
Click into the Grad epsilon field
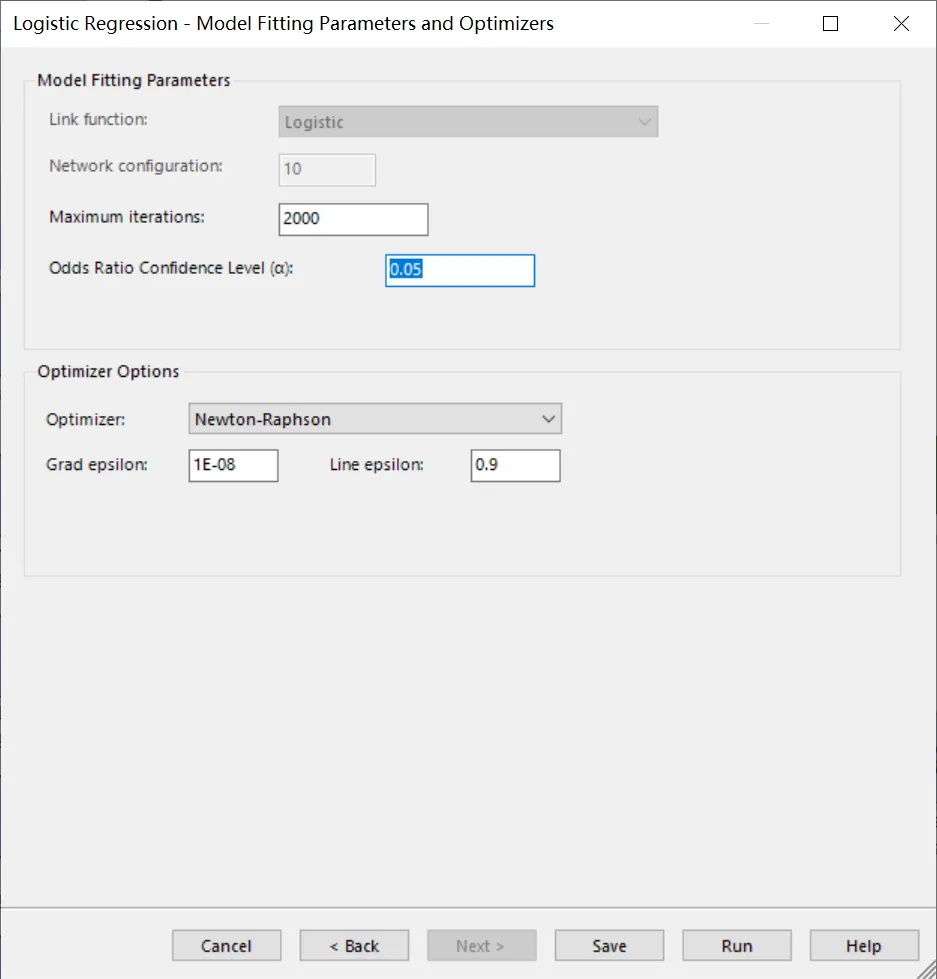(233, 465)
